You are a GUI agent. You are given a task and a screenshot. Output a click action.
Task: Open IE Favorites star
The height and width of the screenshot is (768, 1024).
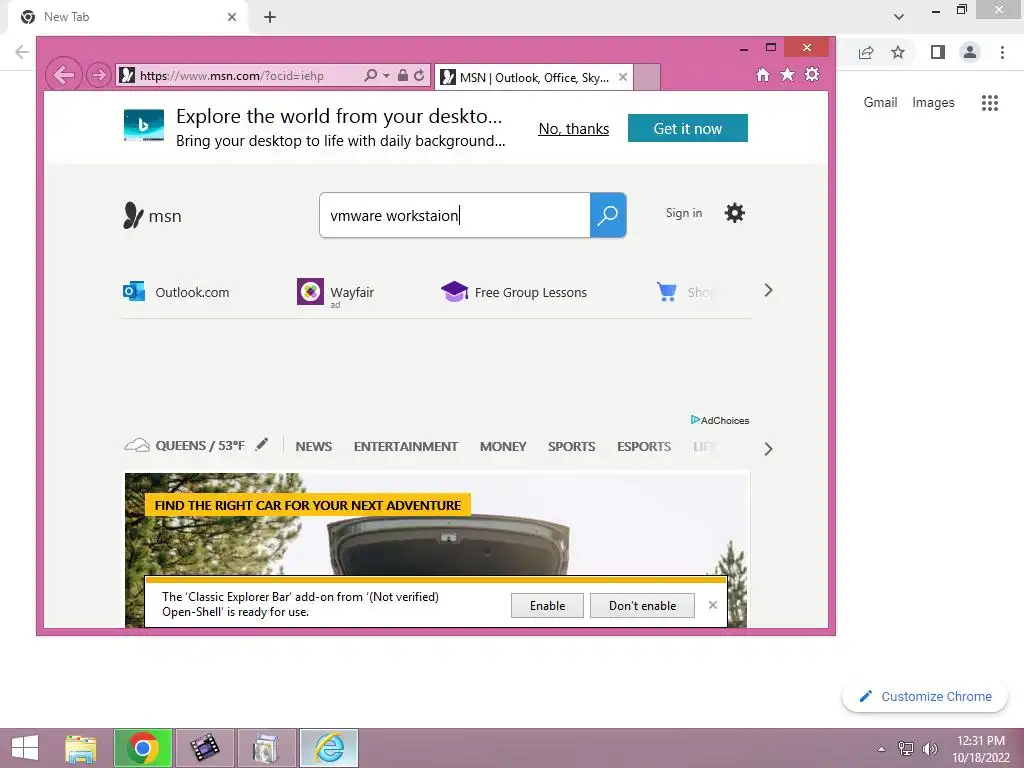pyautogui.click(x=788, y=74)
